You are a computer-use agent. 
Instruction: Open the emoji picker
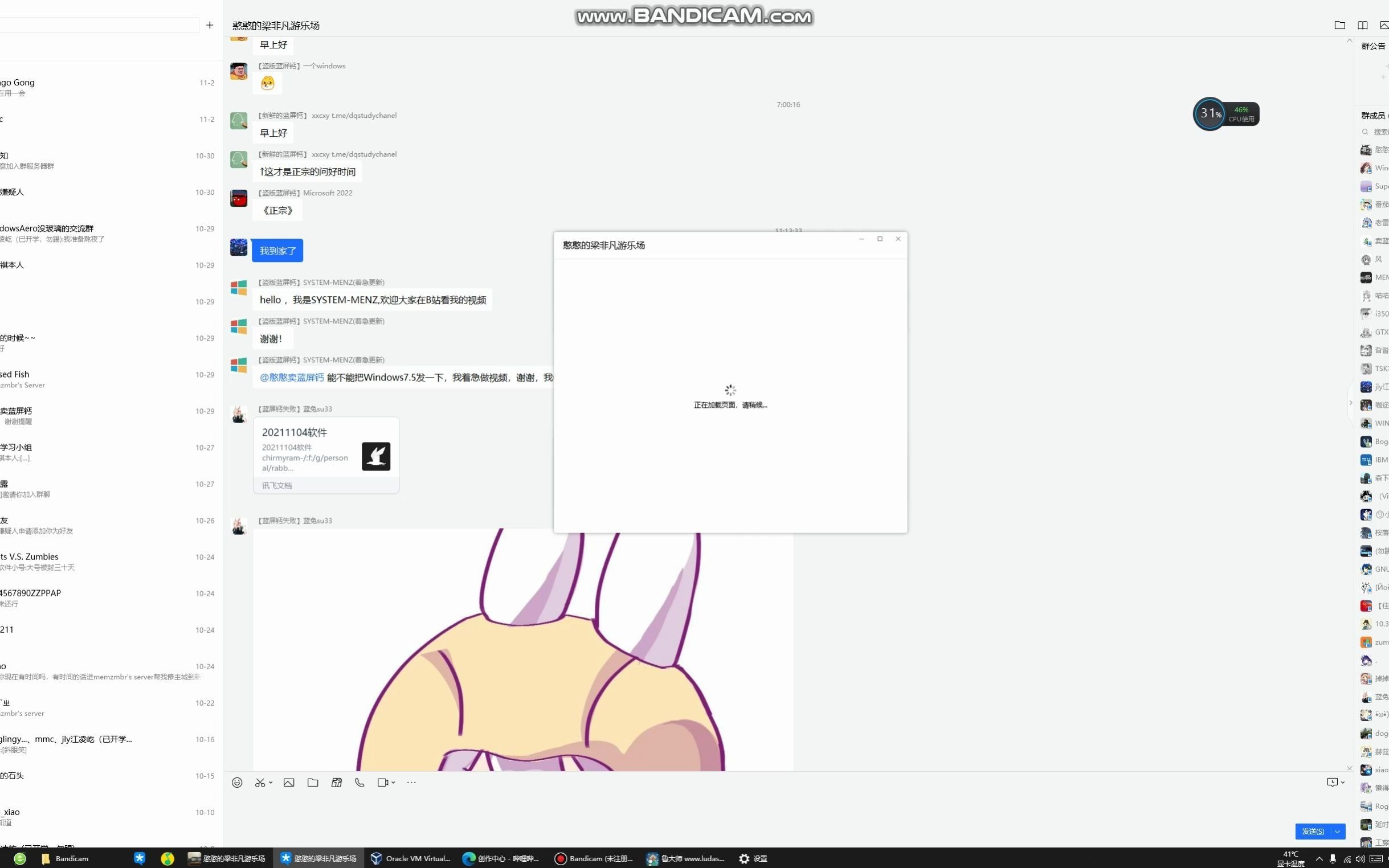(237, 783)
